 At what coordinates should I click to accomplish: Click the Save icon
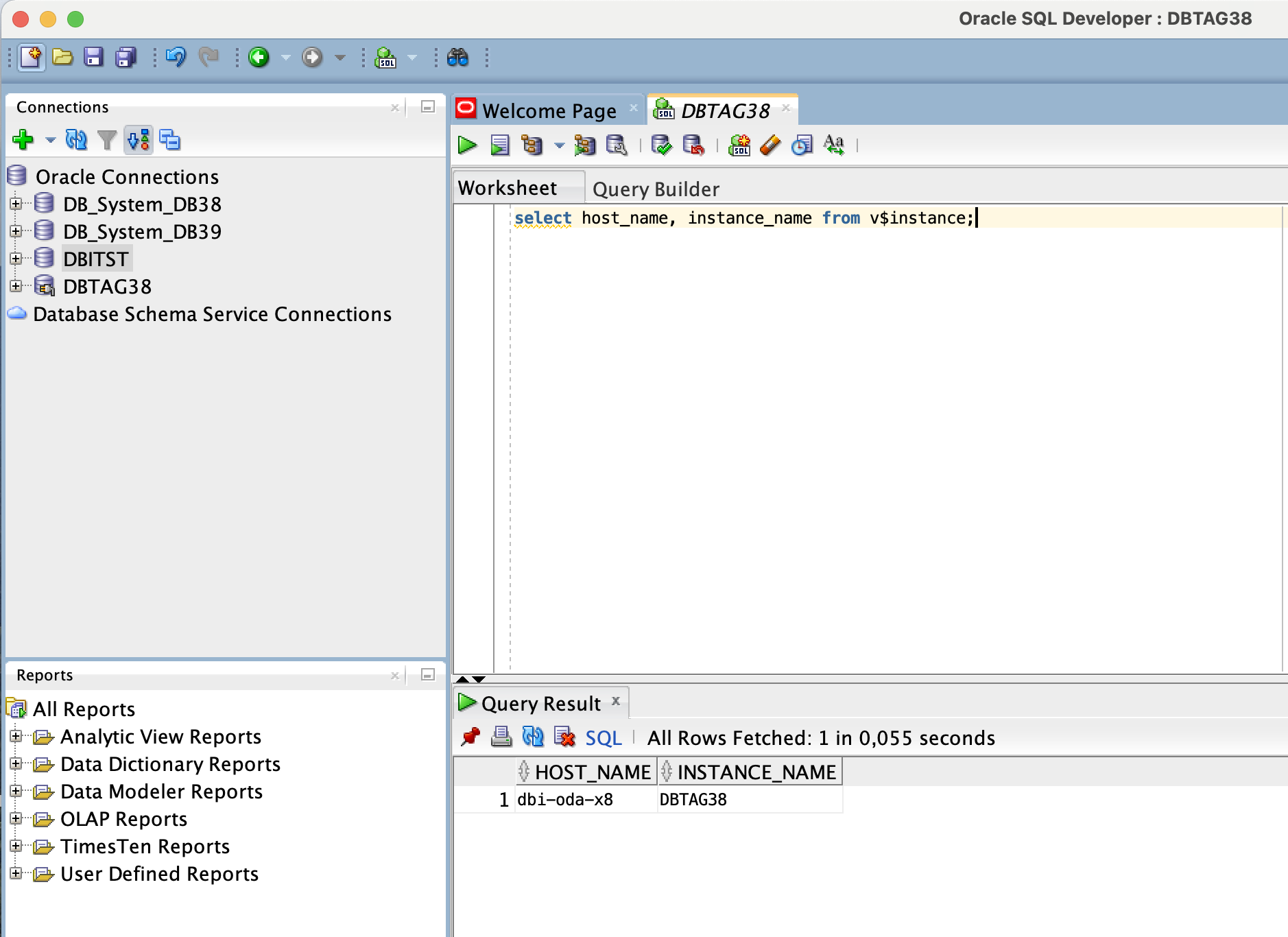(x=94, y=57)
